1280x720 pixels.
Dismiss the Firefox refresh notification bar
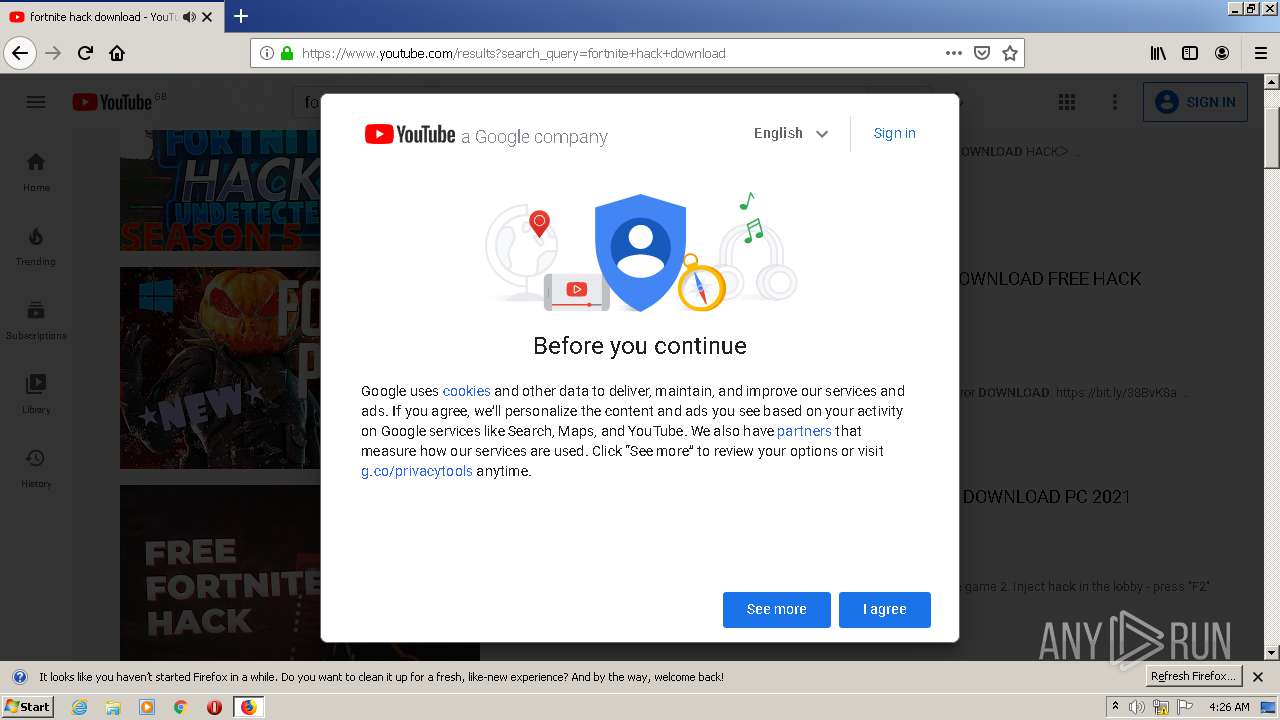[1258, 677]
